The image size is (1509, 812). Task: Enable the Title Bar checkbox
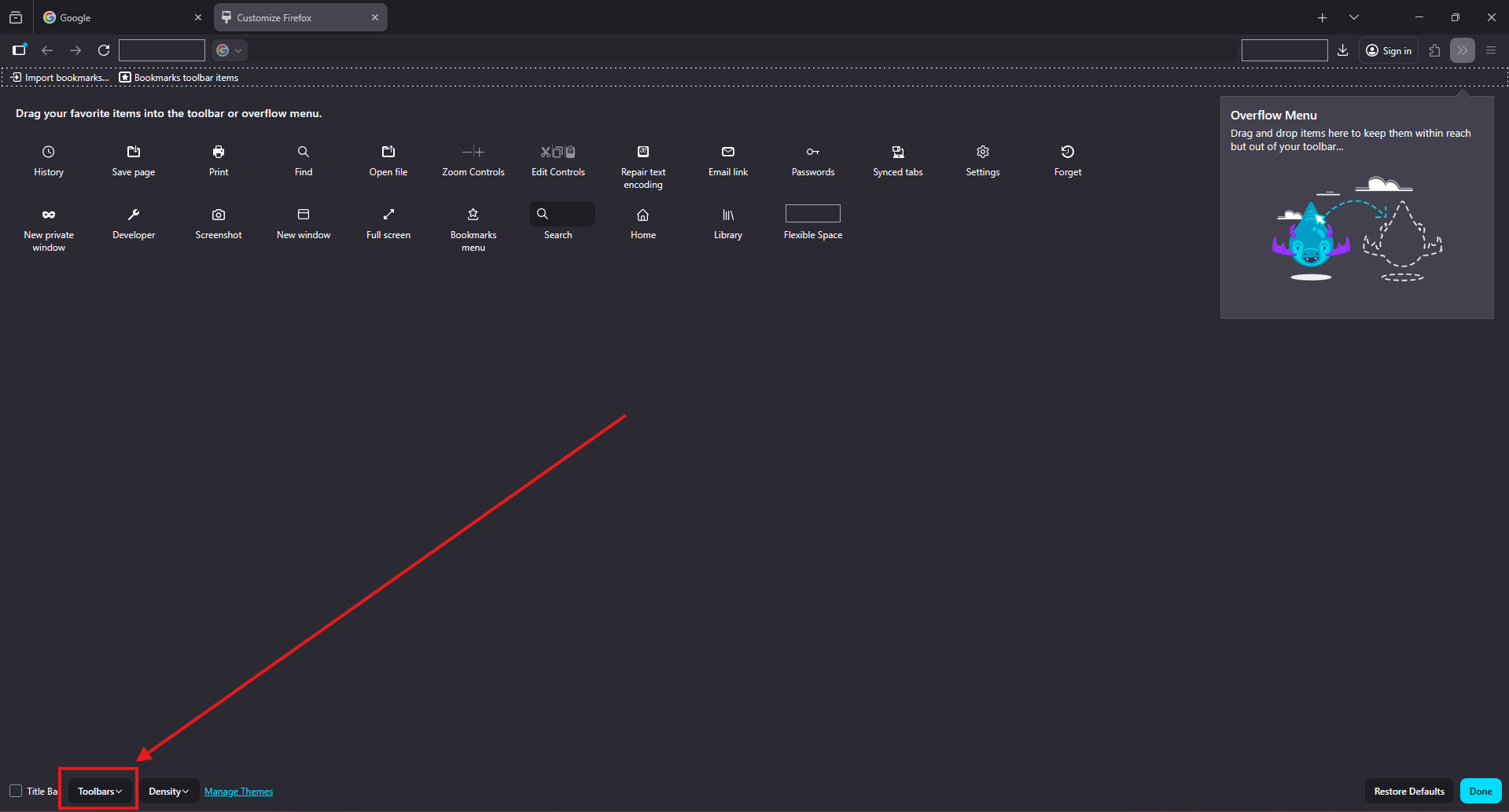point(16,791)
